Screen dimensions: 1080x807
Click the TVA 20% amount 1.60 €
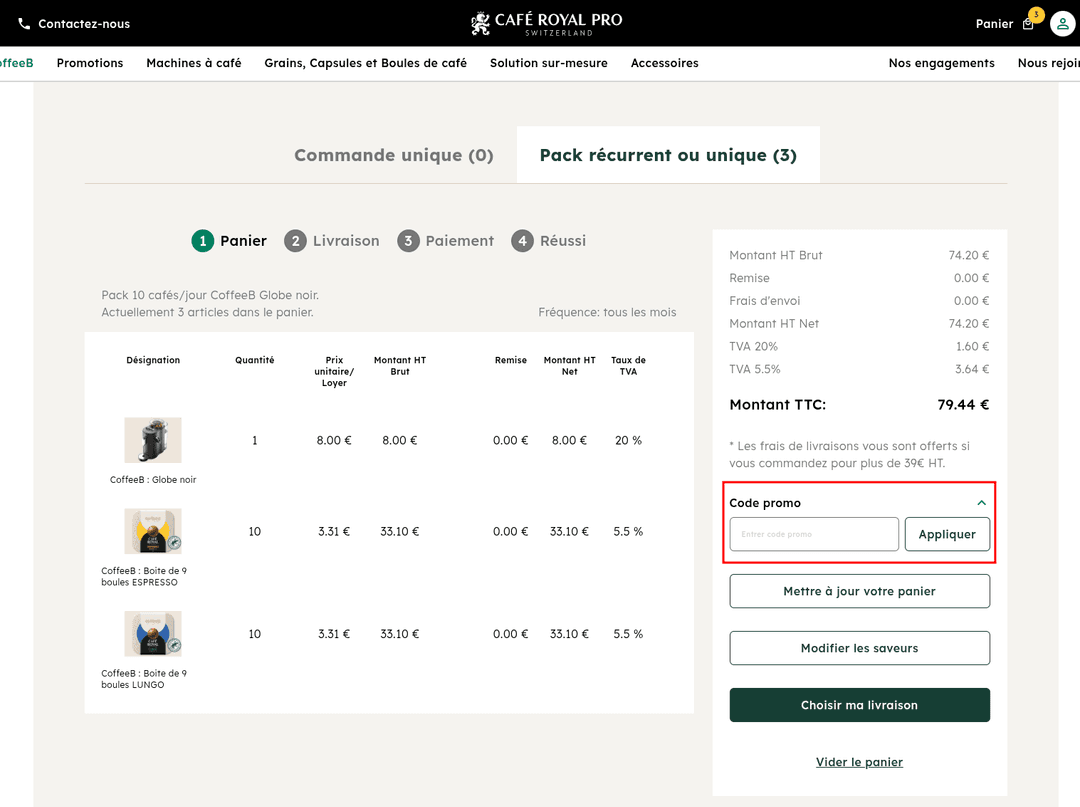973,347
